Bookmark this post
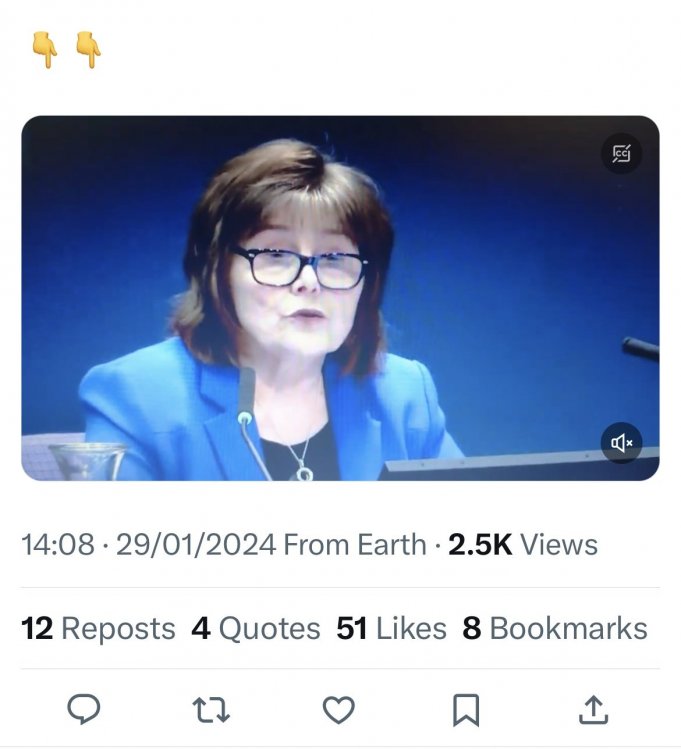Image resolution: width=681 pixels, height=750 pixels. 466,710
